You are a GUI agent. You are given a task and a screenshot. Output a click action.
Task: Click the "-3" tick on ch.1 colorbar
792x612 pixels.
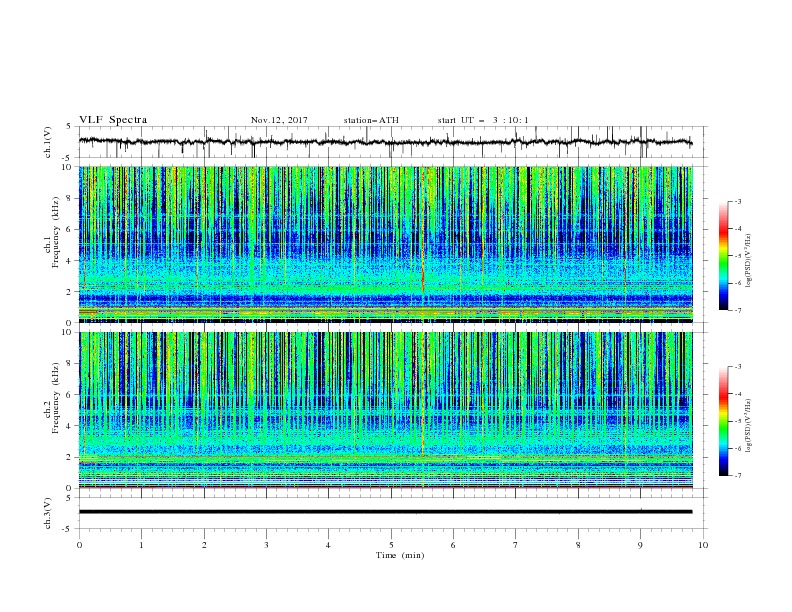(738, 201)
